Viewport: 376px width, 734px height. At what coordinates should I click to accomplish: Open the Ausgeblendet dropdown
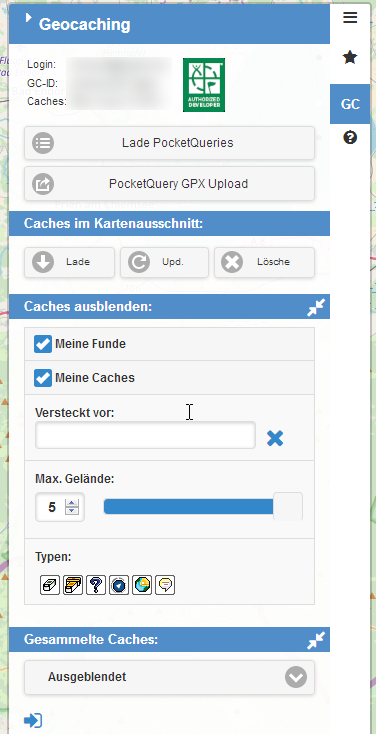point(170,677)
